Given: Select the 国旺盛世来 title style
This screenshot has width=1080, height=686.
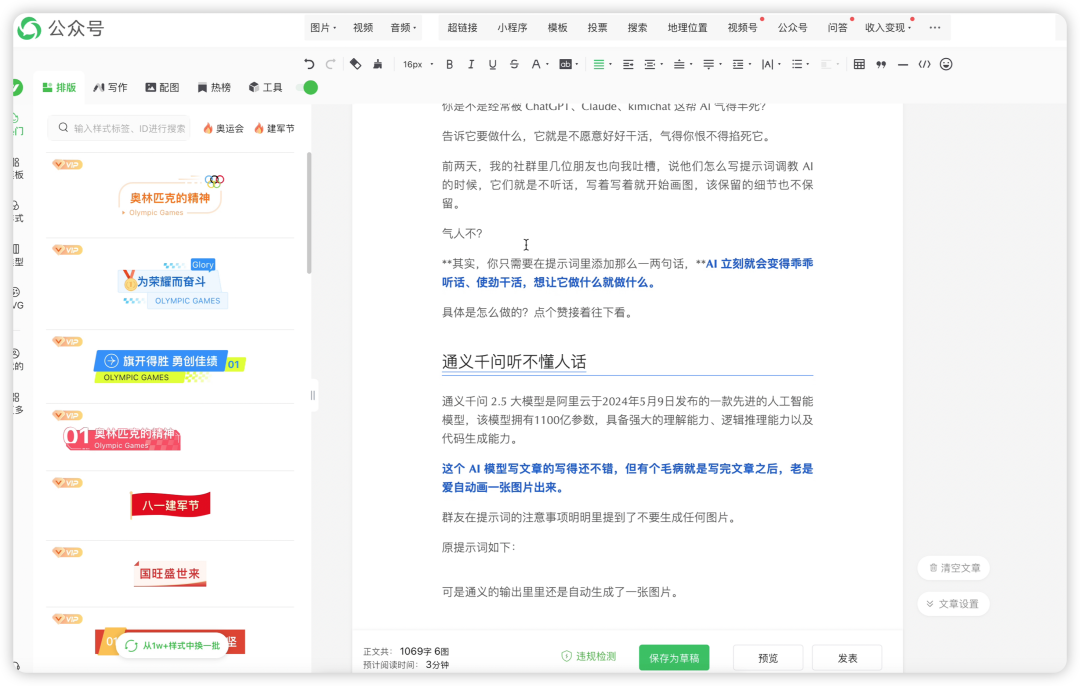Looking at the screenshot, I should [x=169, y=573].
